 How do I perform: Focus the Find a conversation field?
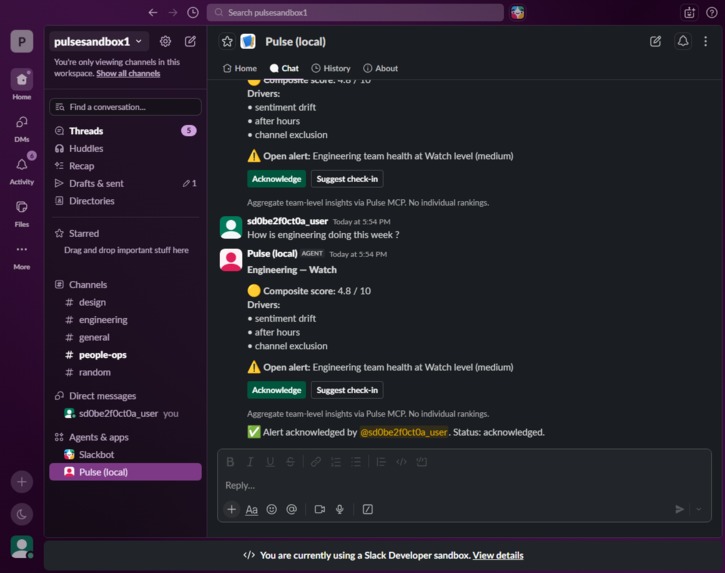[x=125, y=107]
